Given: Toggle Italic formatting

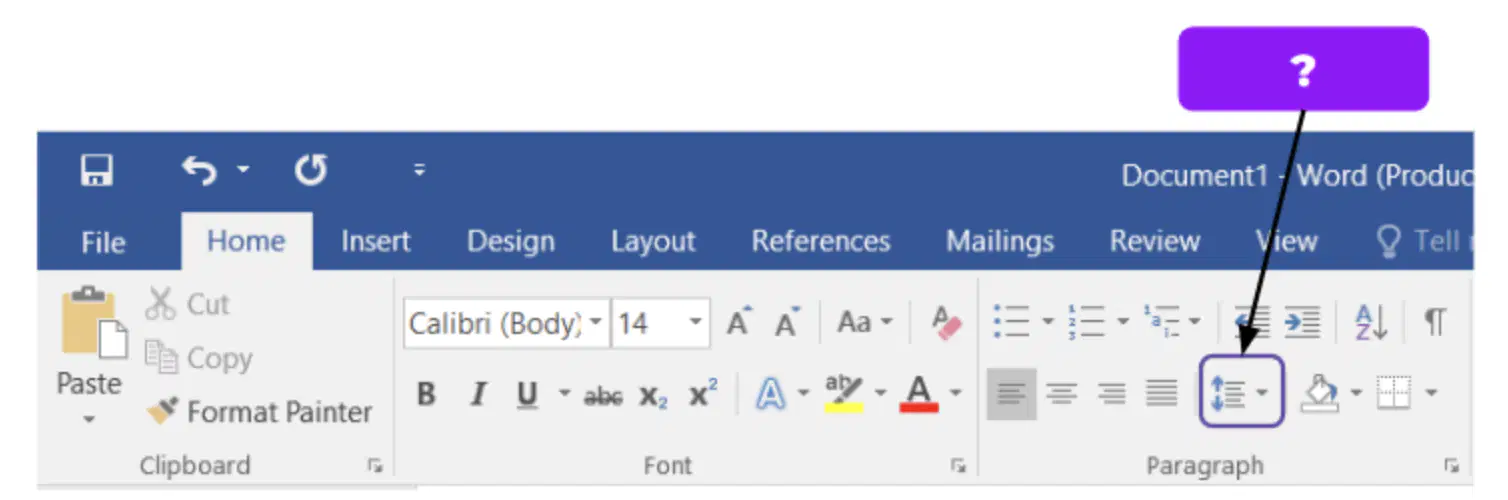Looking at the screenshot, I should 478,395.
